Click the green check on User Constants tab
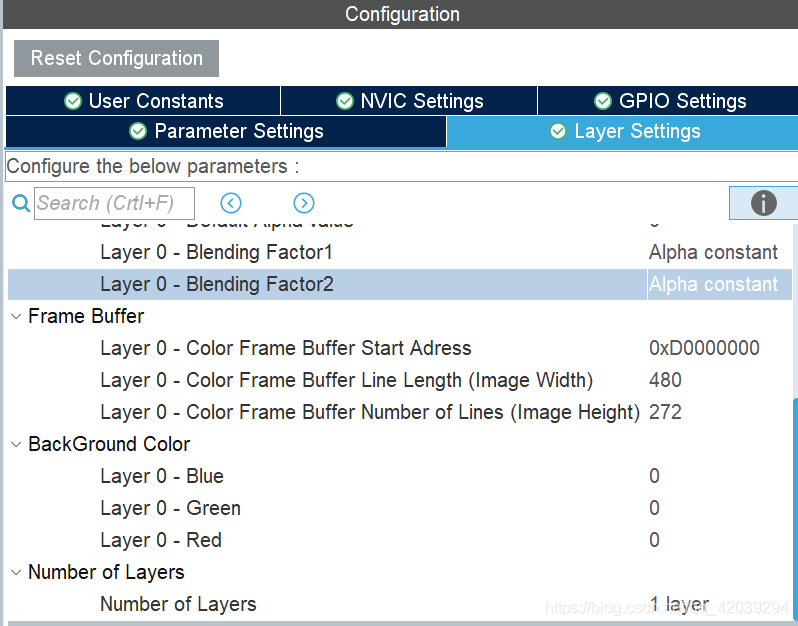798x626 pixels. [73, 101]
